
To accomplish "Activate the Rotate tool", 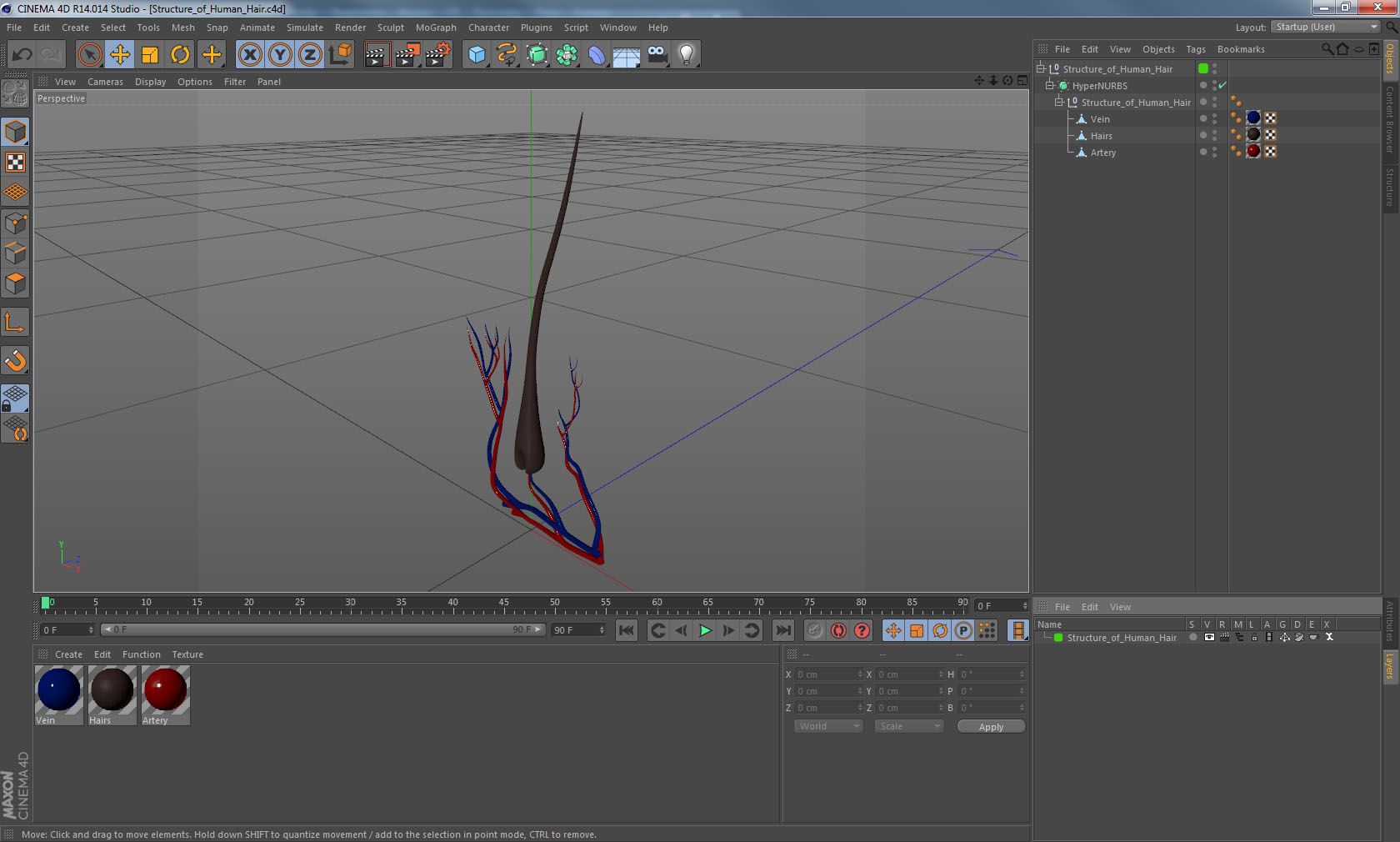I will [180, 55].
